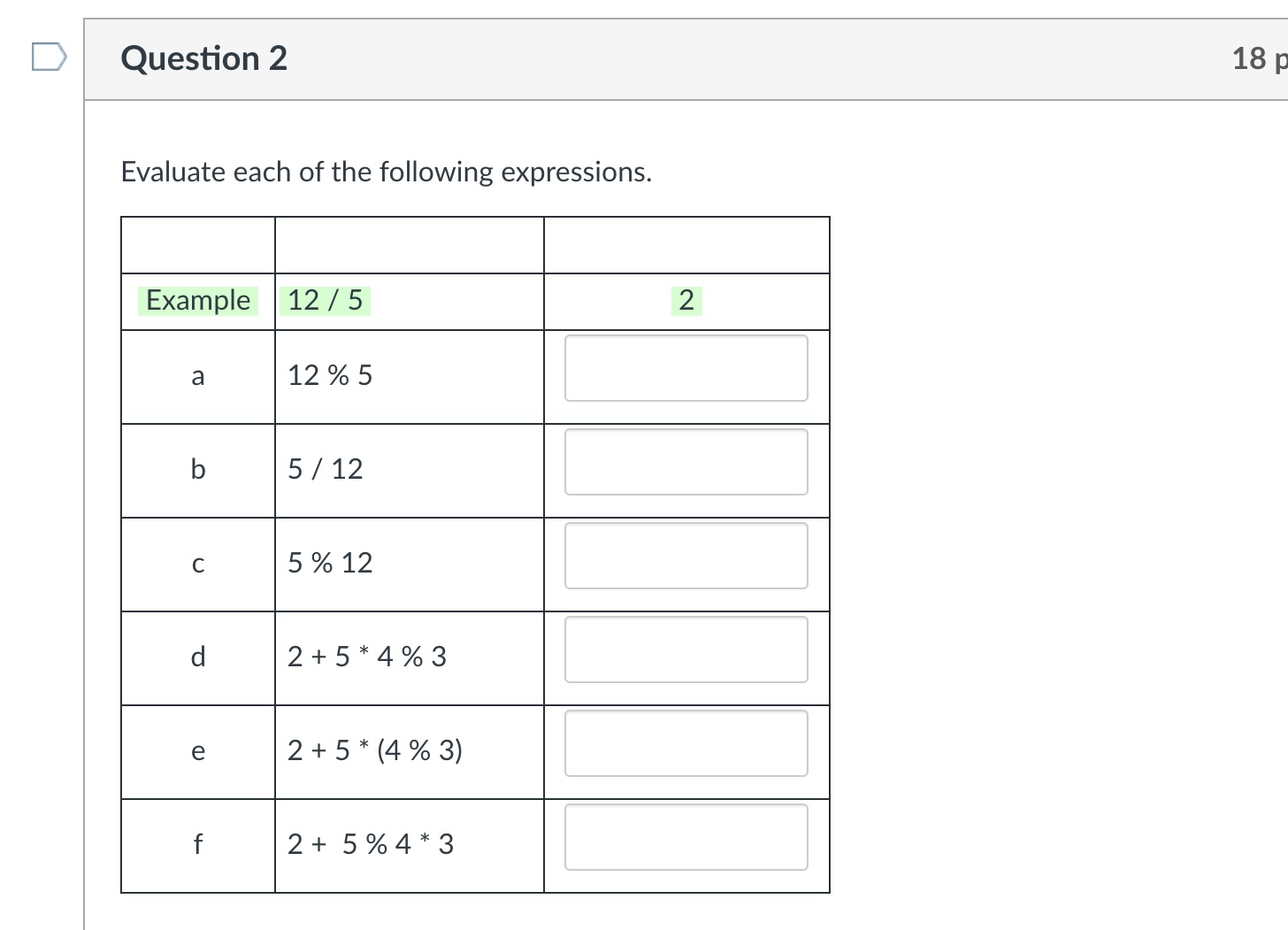Image resolution: width=1288 pixels, height=930 pixels.
Task: Click the 18 points label
Action: [1256, 58]
